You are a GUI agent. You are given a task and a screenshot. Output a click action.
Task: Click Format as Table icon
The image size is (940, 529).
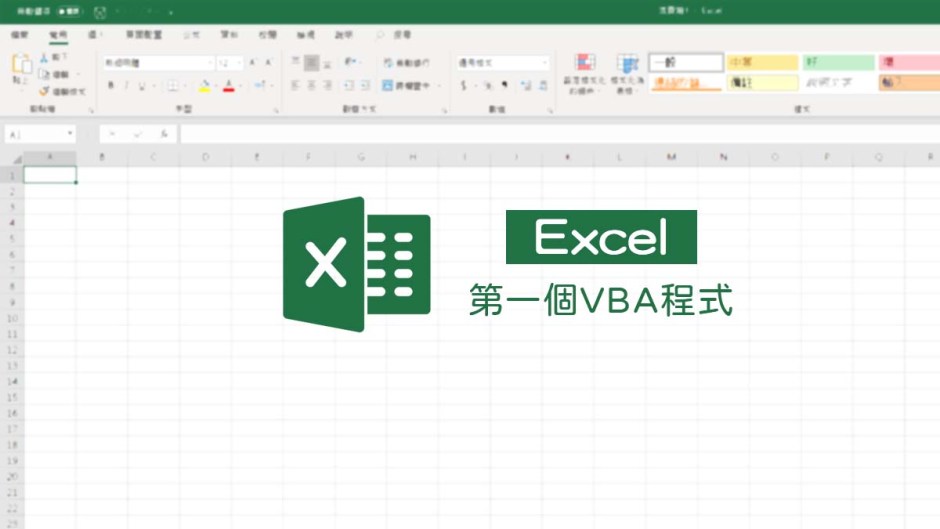pos(627,66)
